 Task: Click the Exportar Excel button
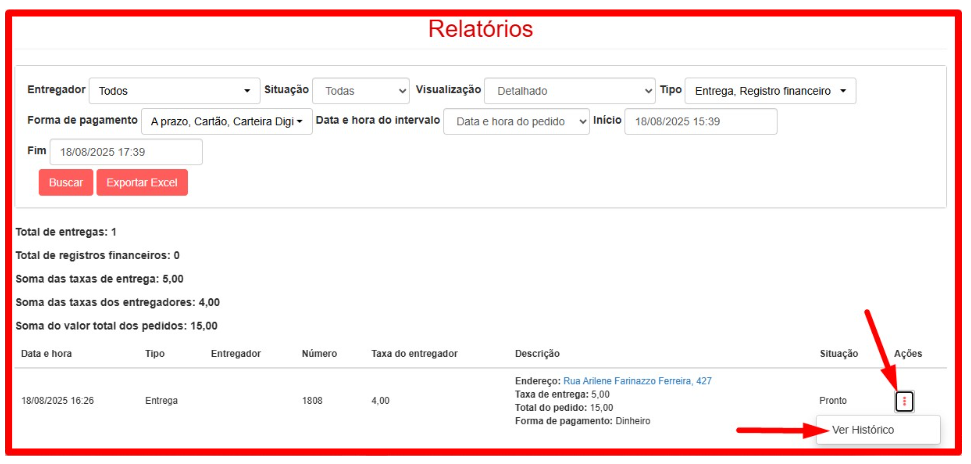pyautogui.click(x=142, y=183)
